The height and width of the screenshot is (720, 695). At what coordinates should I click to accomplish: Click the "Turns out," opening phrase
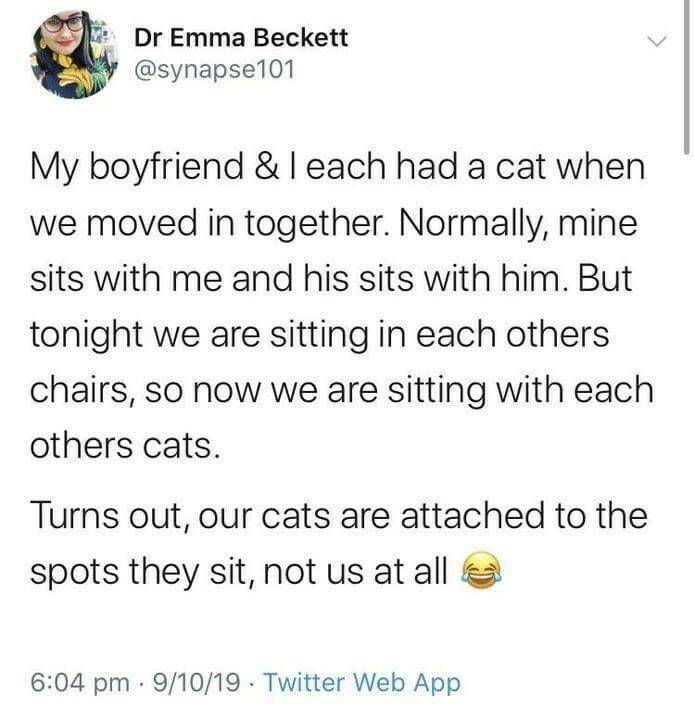107,518
